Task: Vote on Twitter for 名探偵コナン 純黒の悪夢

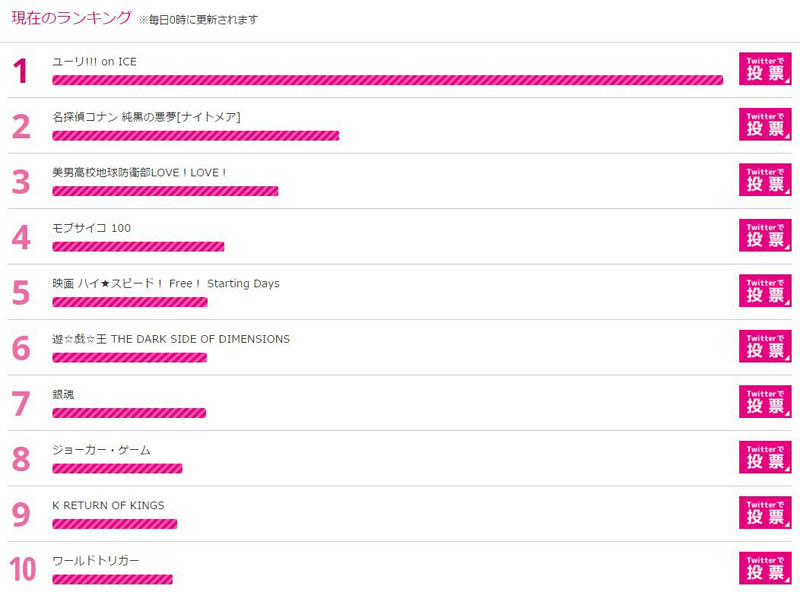Action: coord(765,125)
